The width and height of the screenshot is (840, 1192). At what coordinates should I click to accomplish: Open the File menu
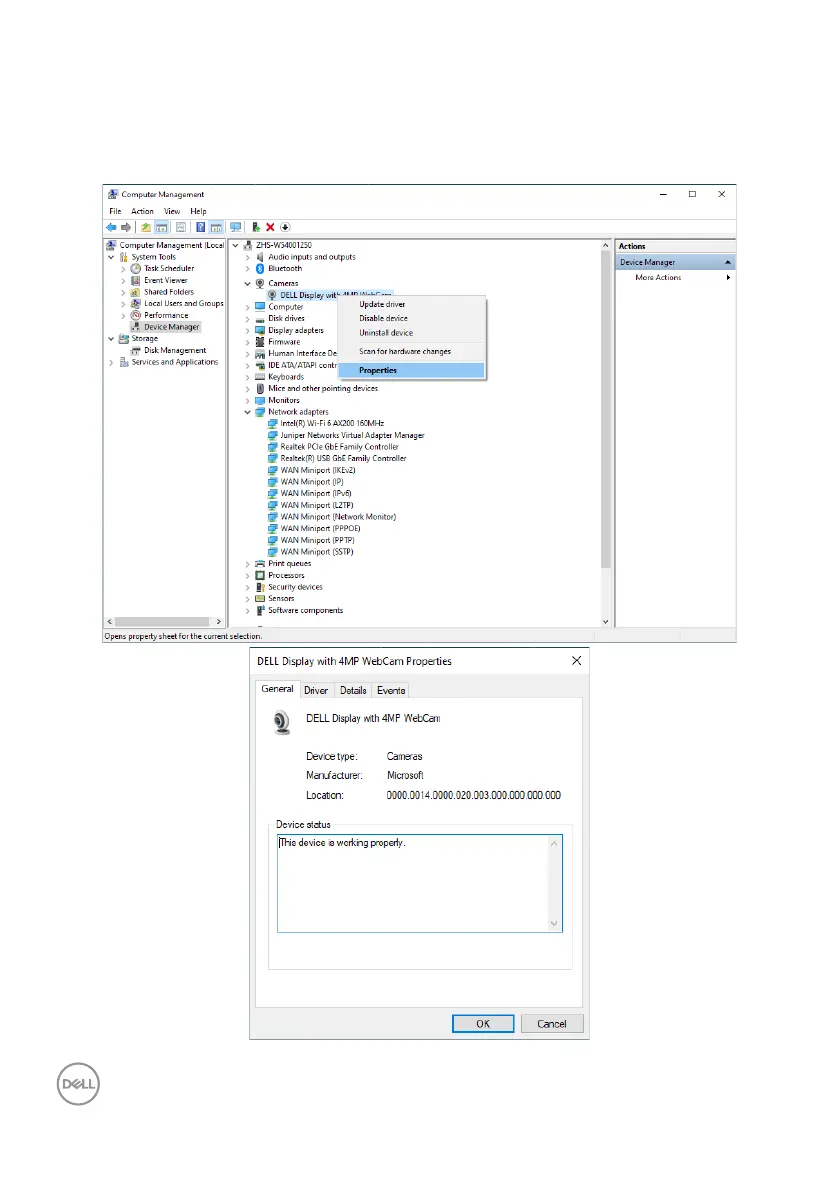click(116, 211)
